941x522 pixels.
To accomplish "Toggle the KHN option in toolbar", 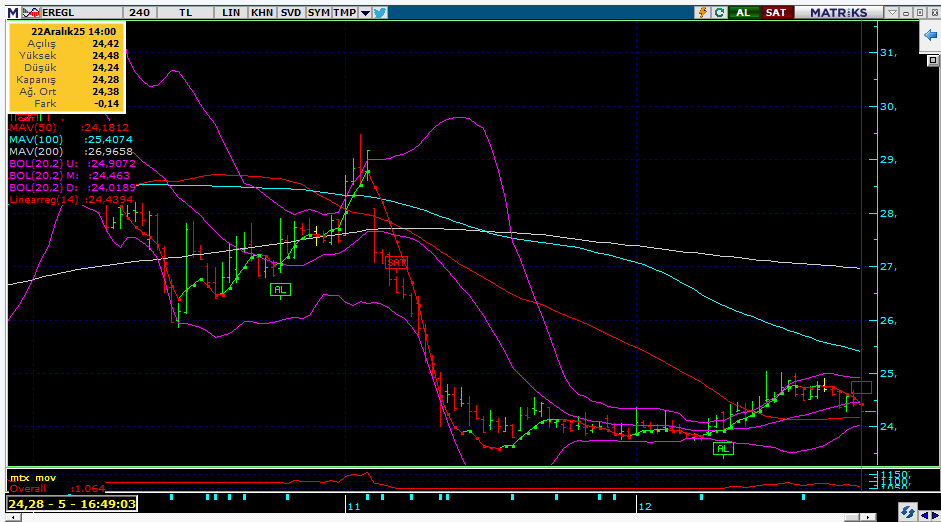I will (261, 12).
